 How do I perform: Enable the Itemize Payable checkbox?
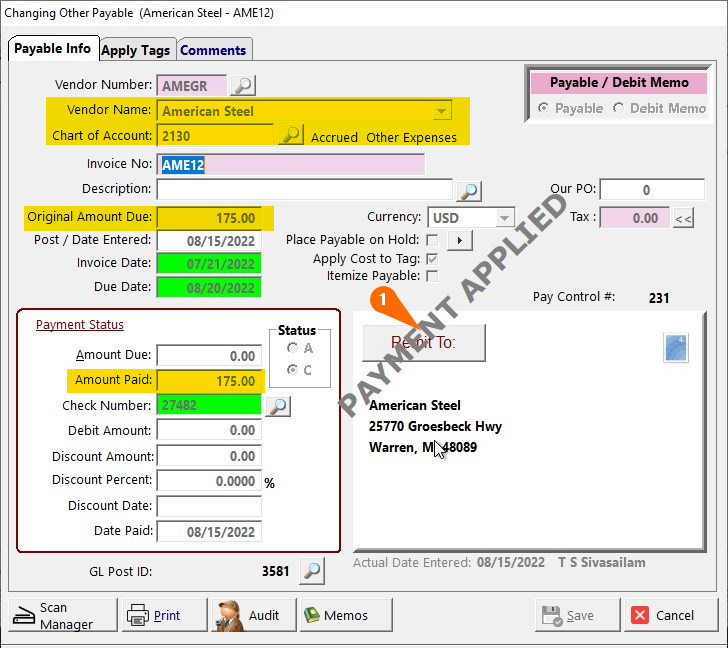[432, 276]
